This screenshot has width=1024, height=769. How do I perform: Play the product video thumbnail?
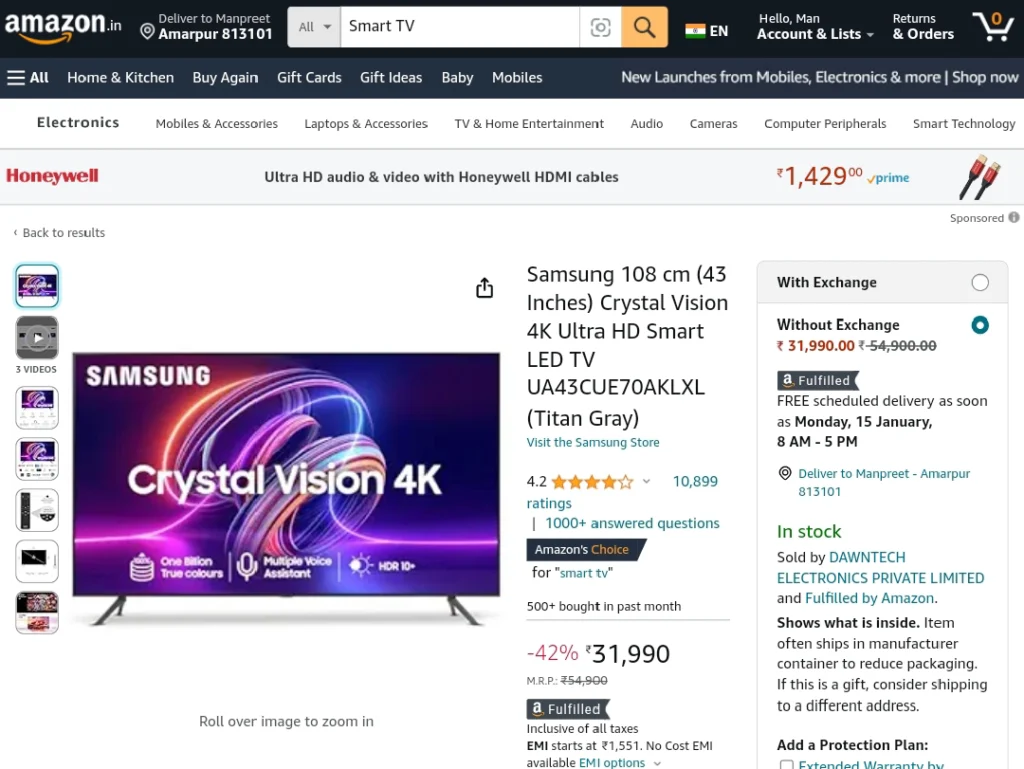pyautogui.click(x=37, y=337)
